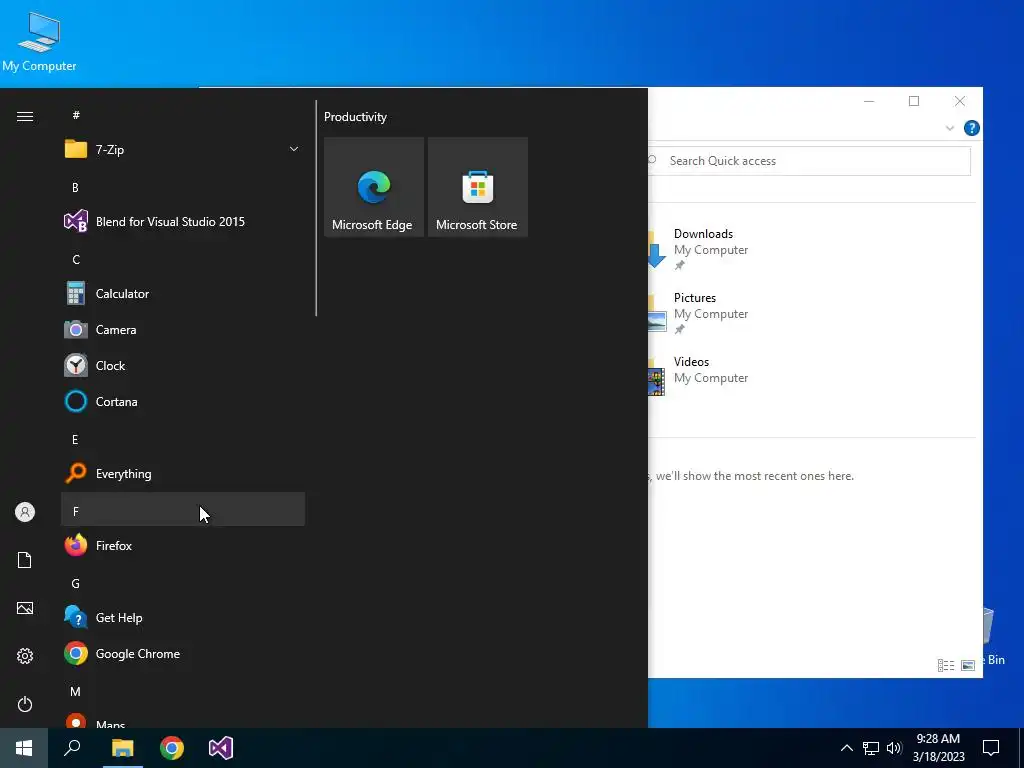
Task: Open the clock and date flyout
Action: pyautogui.click(x=938, y=748)
